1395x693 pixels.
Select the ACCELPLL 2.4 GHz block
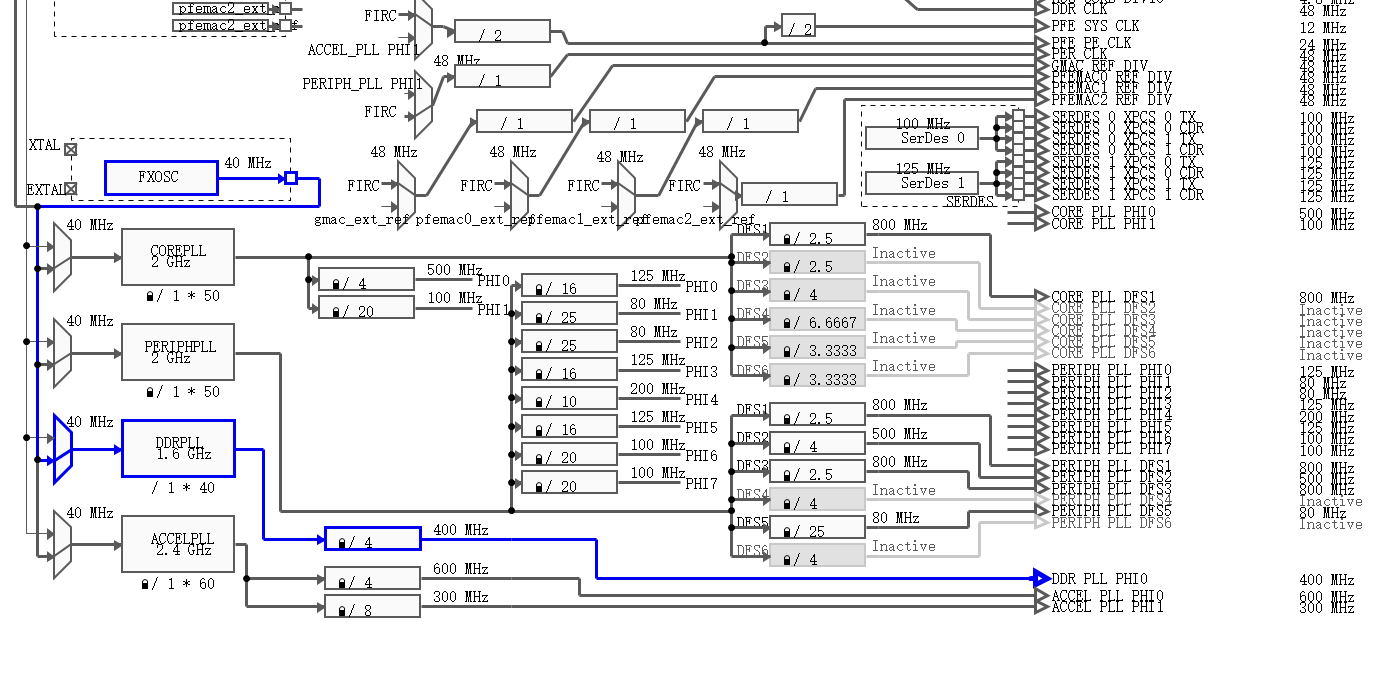(x=178, y=544)
